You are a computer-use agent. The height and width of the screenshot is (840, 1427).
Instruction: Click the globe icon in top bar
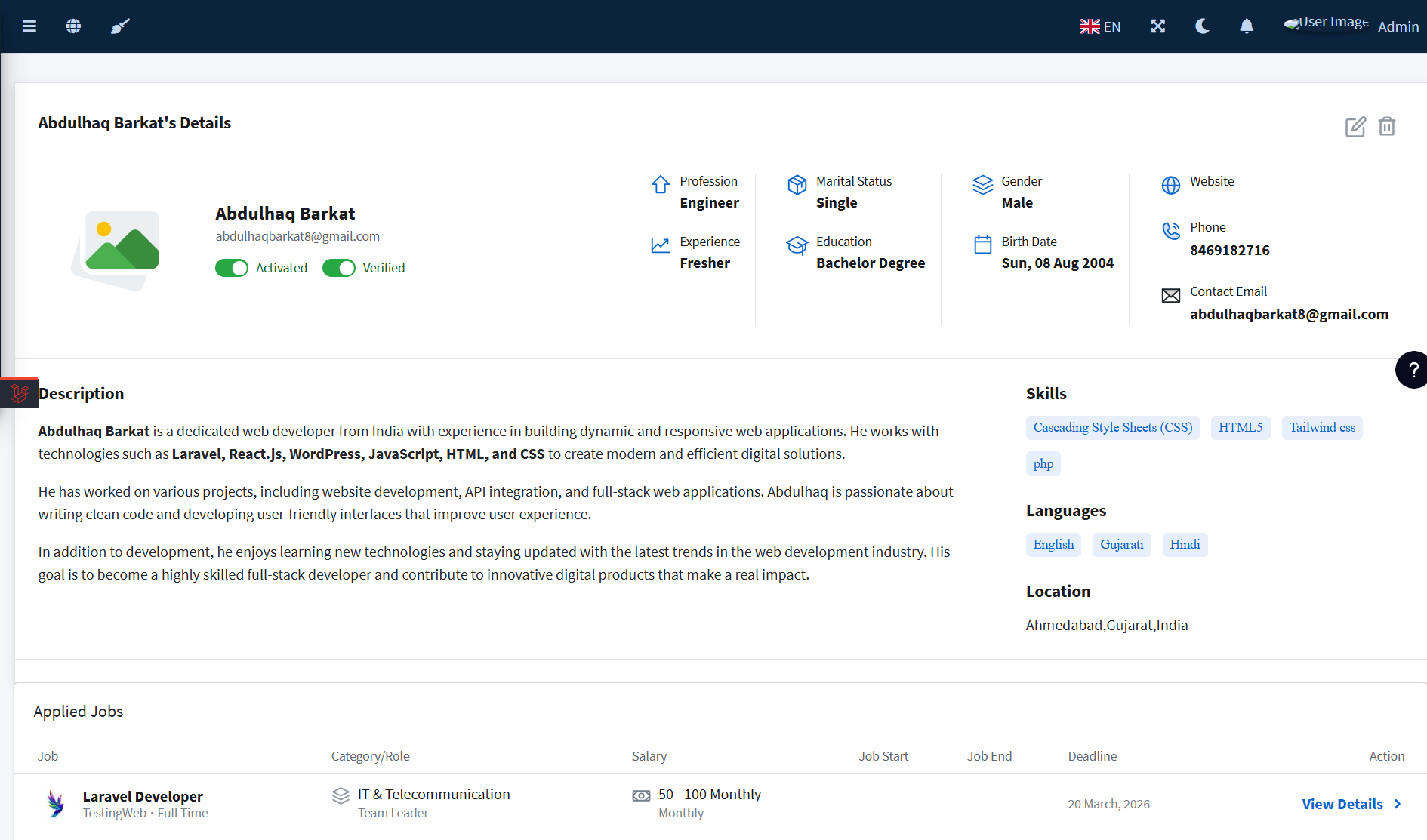[x=73, y=26]
